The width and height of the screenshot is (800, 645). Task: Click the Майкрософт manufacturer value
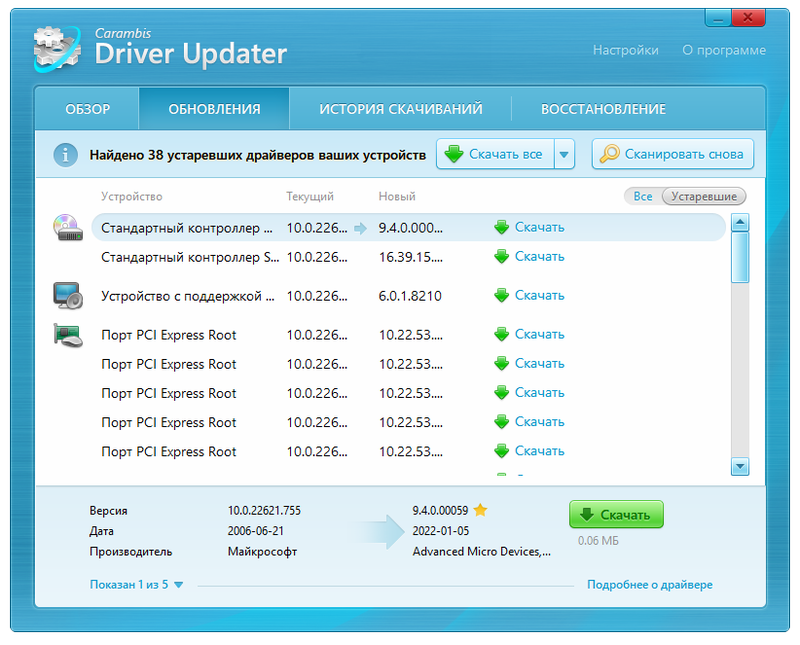click(262, 552)
